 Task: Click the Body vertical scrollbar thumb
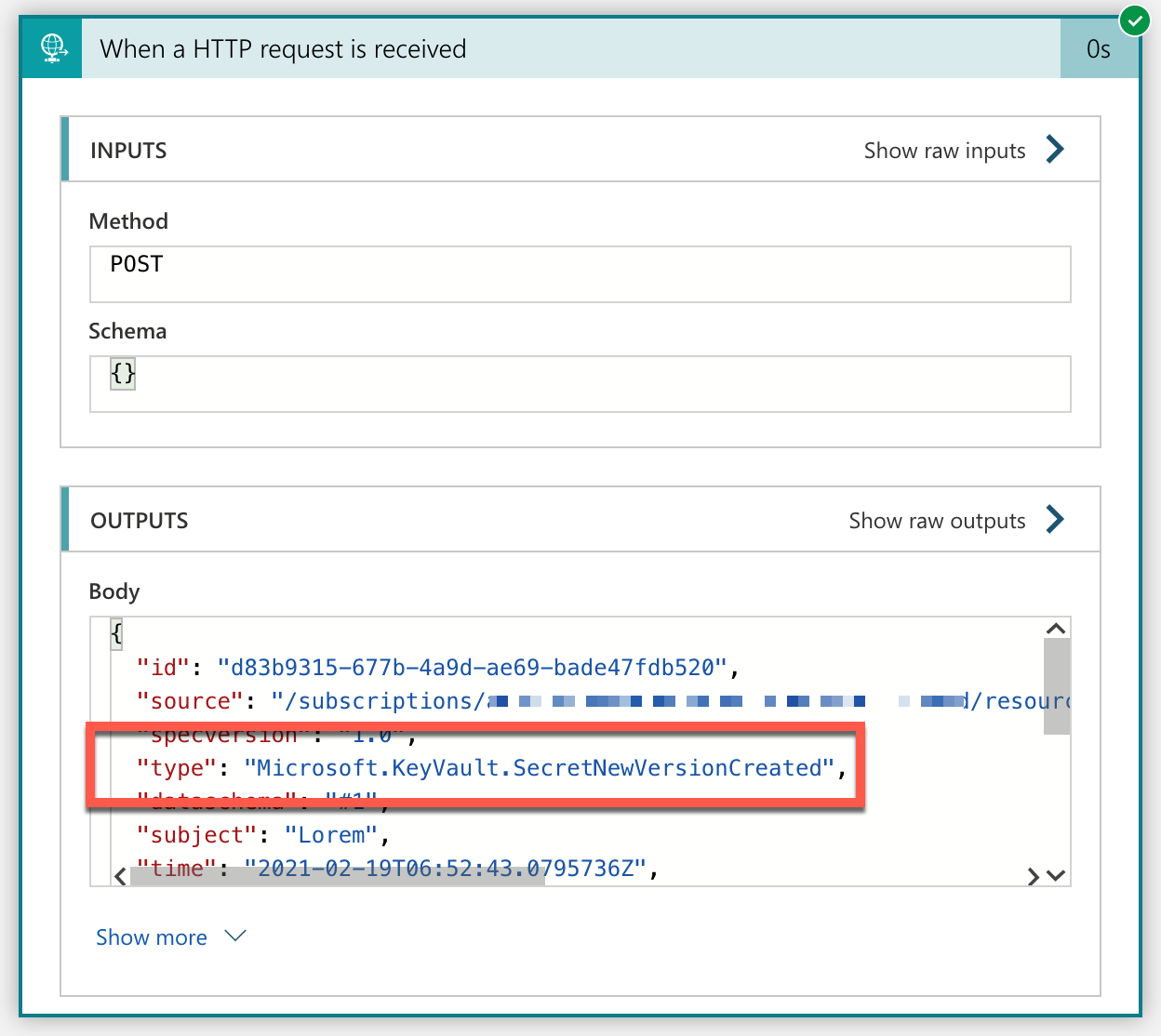click(1056, 686)
